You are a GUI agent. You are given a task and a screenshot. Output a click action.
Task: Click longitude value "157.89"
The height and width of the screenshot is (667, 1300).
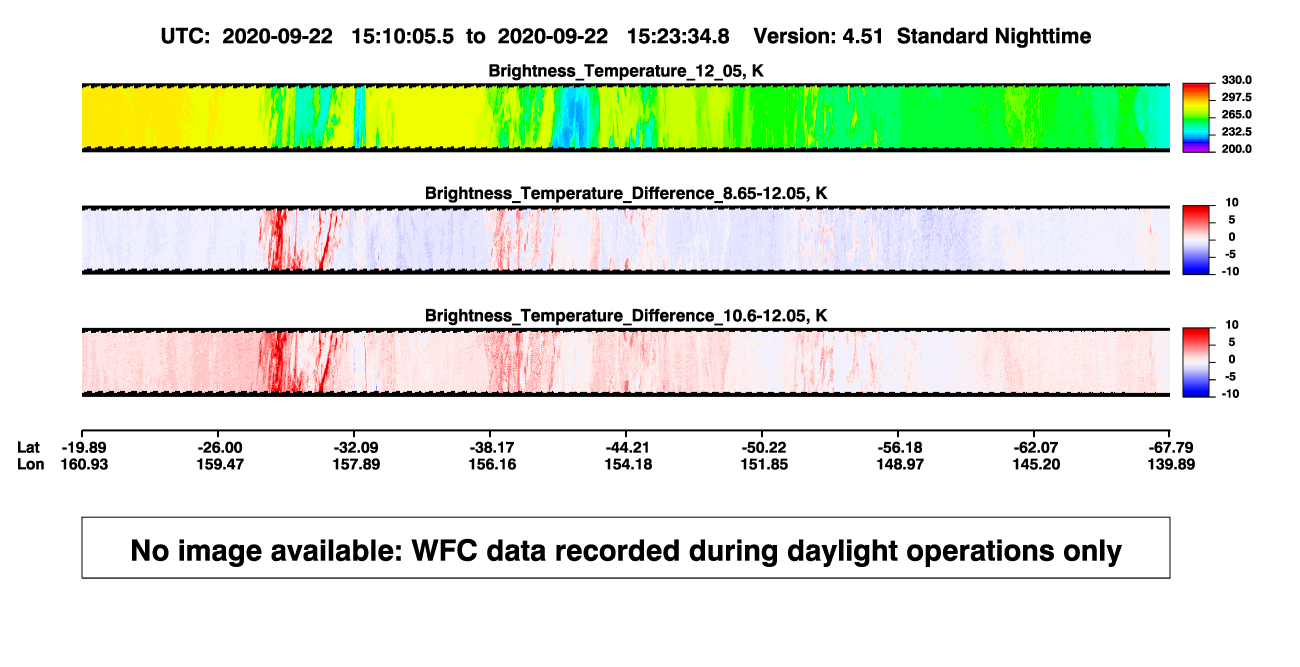pos(355,464)
